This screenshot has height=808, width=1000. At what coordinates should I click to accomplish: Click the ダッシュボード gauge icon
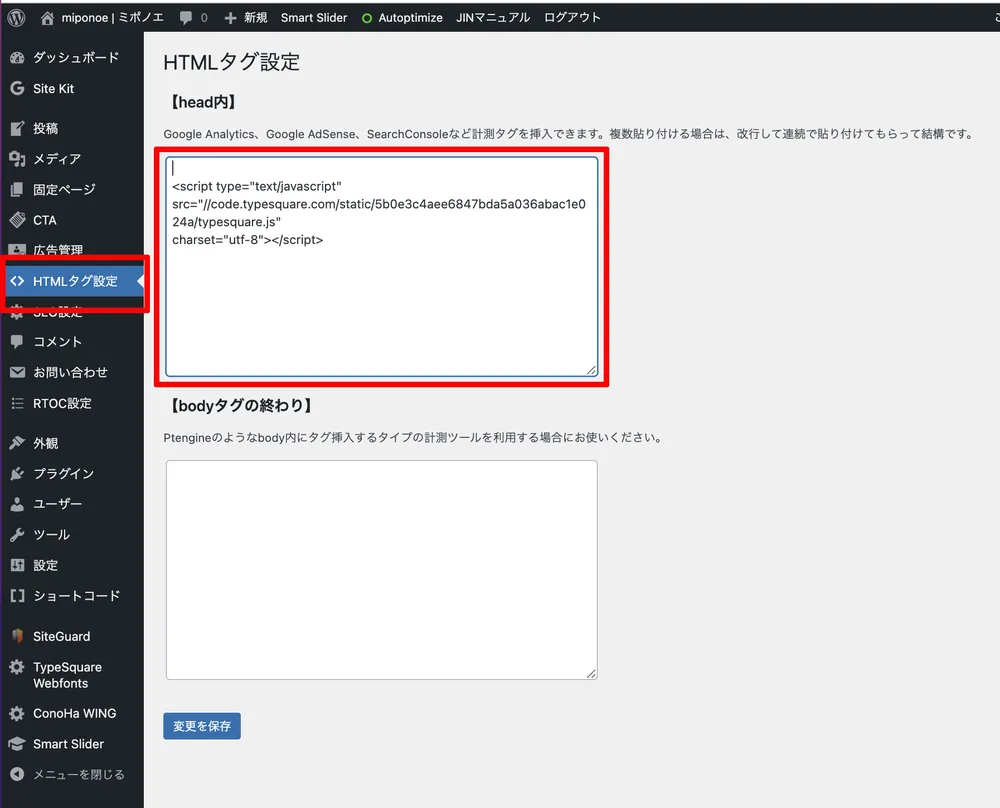(17, 57)
